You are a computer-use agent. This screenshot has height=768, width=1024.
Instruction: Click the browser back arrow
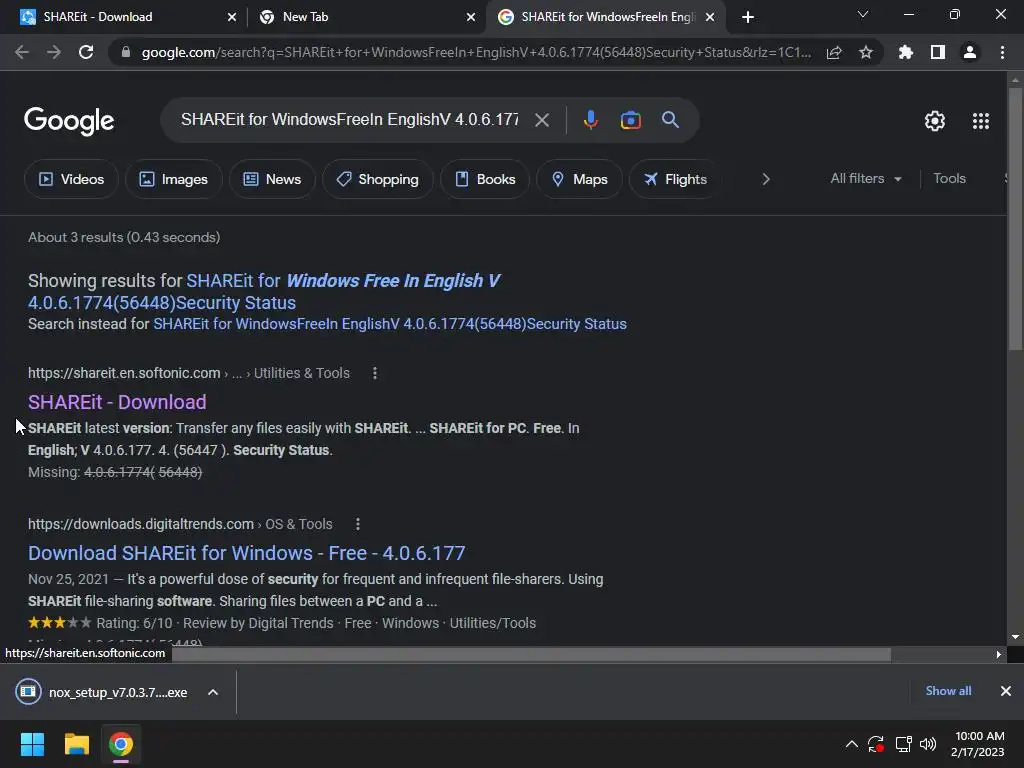22,52
